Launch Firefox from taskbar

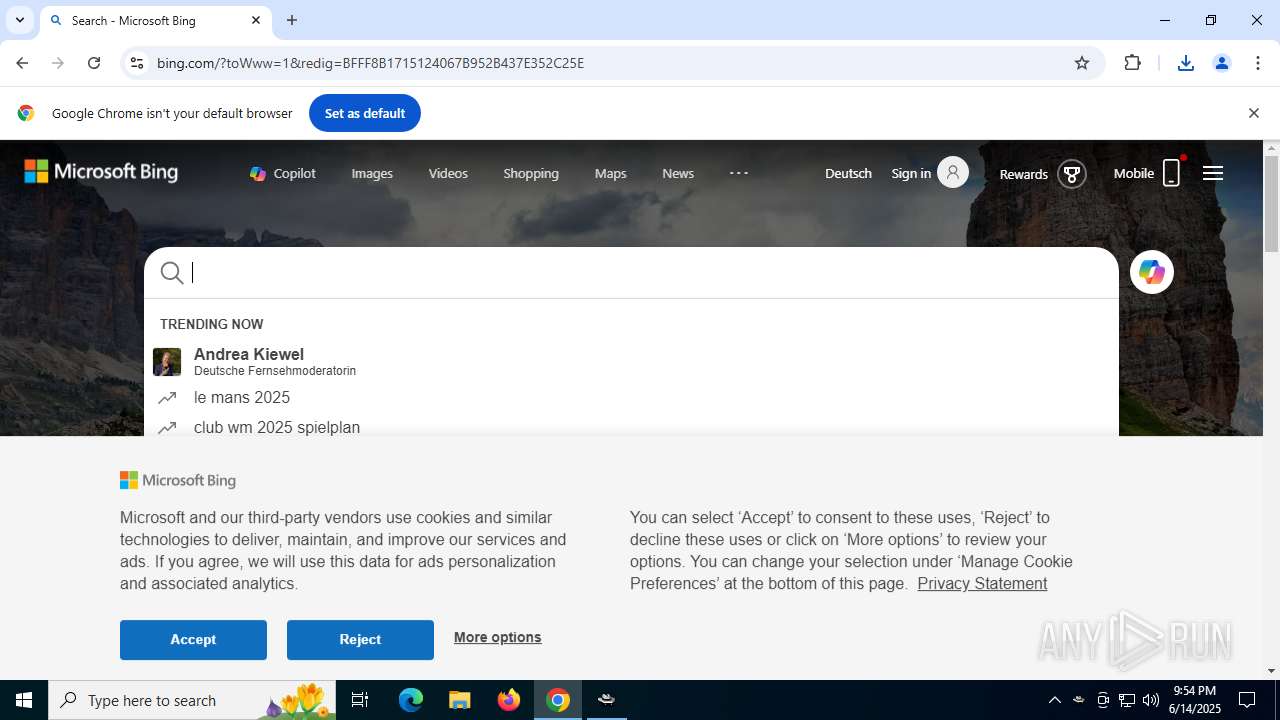509,700
